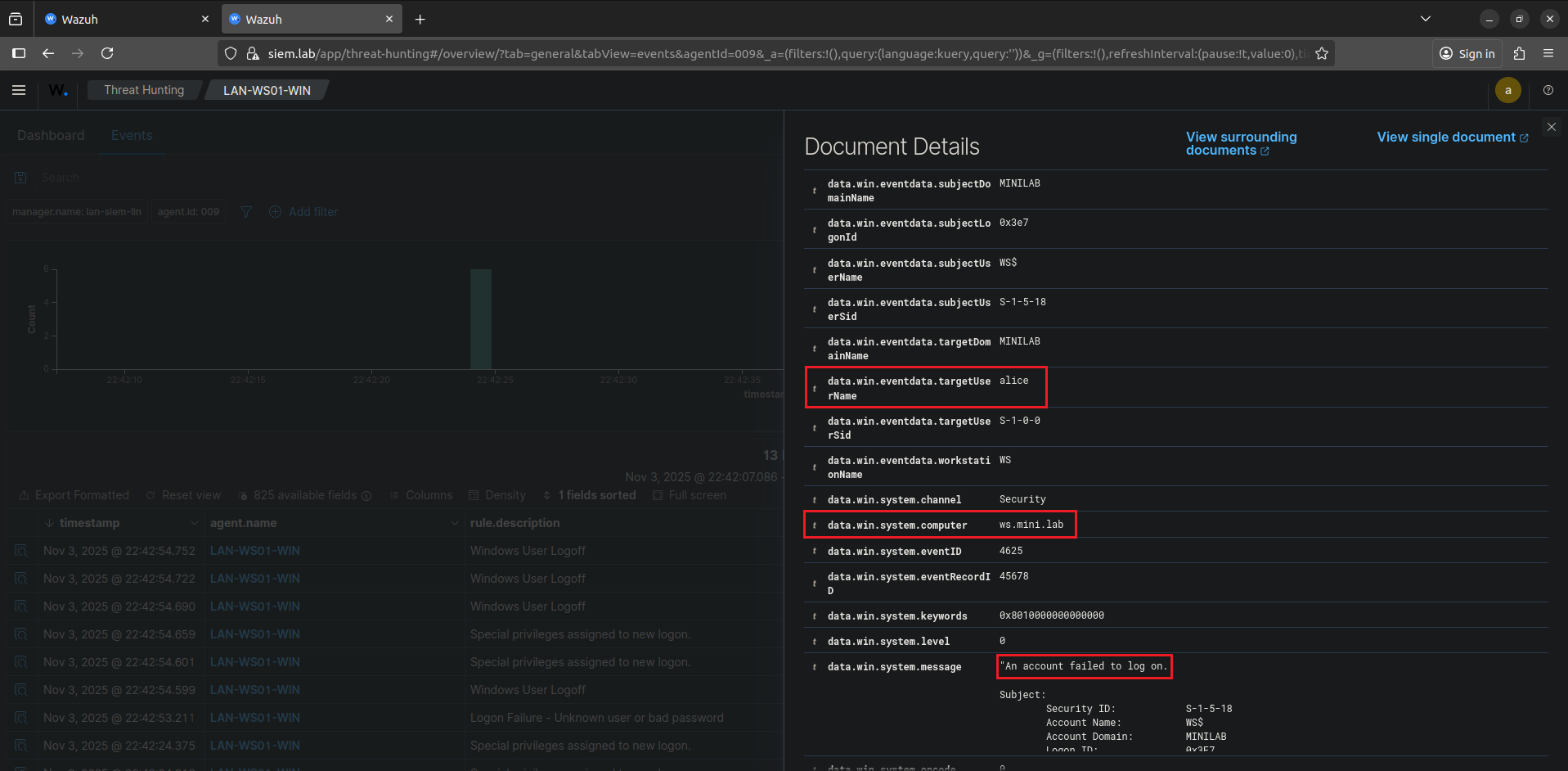Open the 825 available fields selector

[304, 495]
